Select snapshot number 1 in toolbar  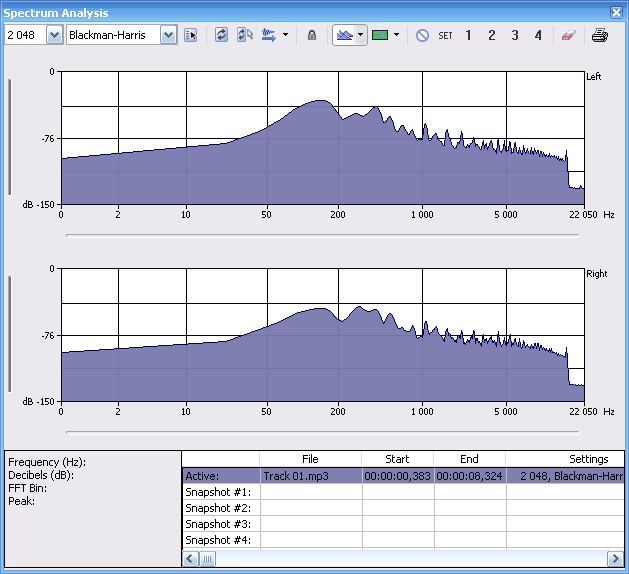468,35
